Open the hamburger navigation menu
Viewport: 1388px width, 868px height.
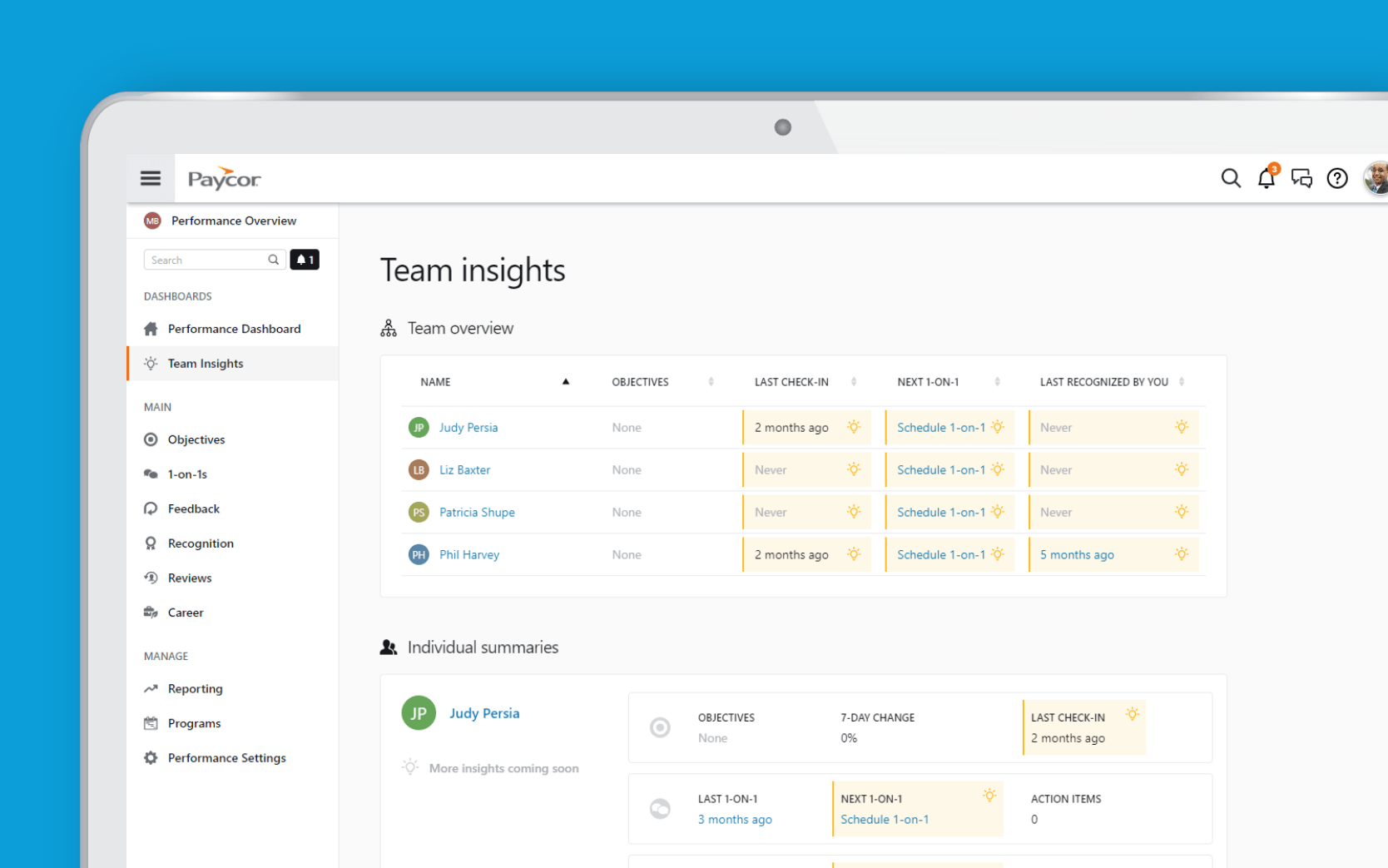coord(151,178)
